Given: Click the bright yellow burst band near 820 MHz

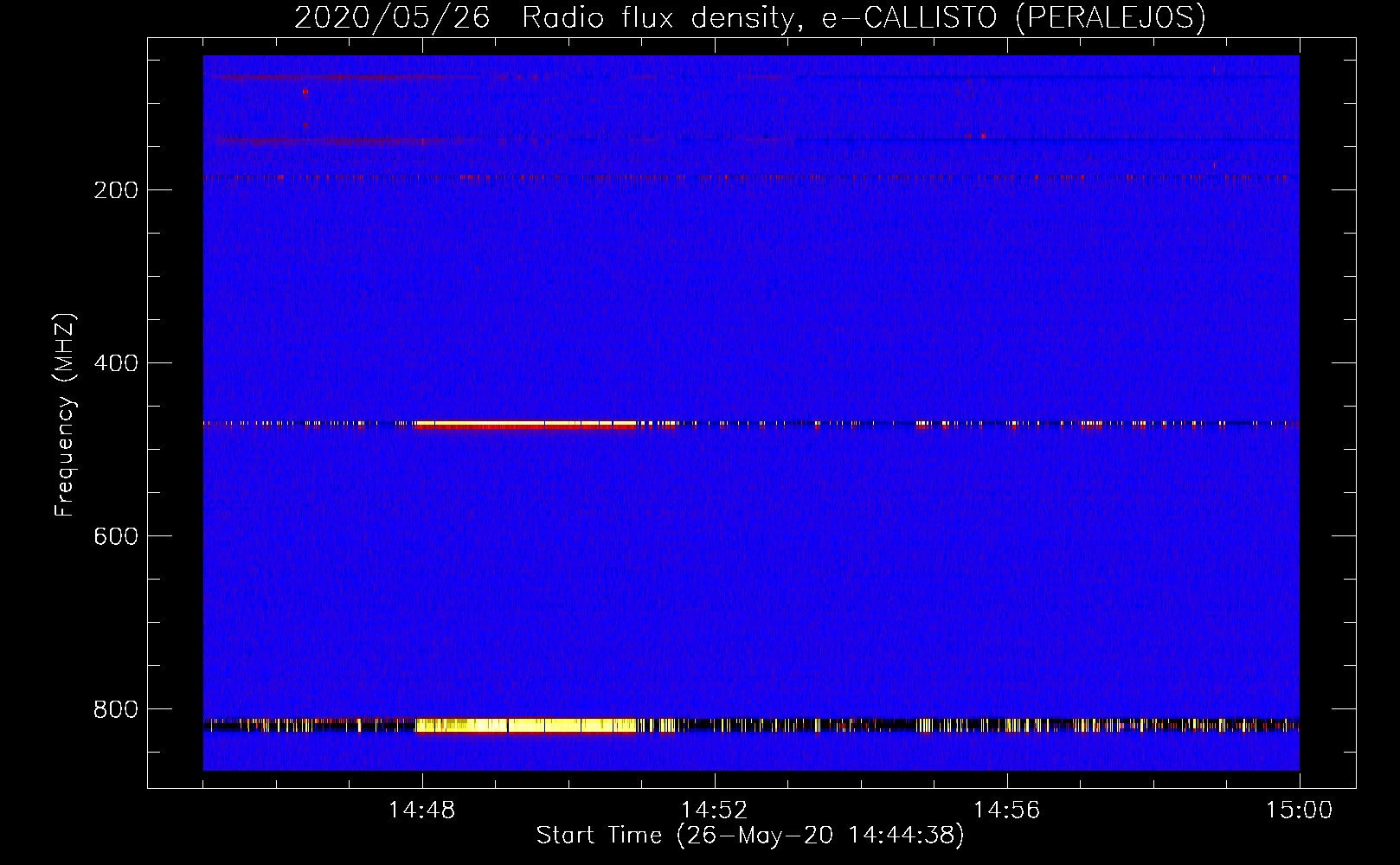Looking at the screenshot, I should point(526,726).
